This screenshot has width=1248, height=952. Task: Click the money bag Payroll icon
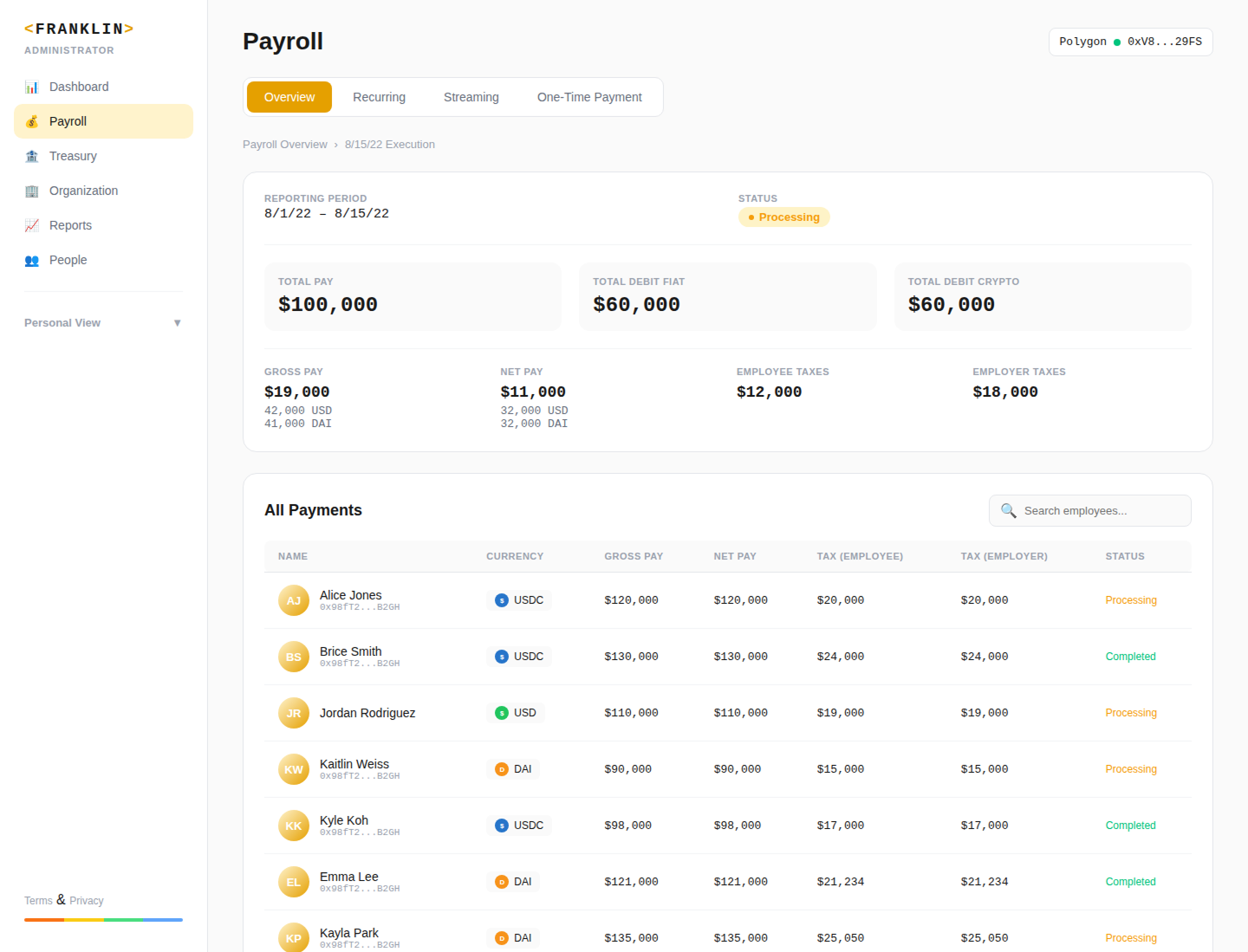[x=32, y=121]
